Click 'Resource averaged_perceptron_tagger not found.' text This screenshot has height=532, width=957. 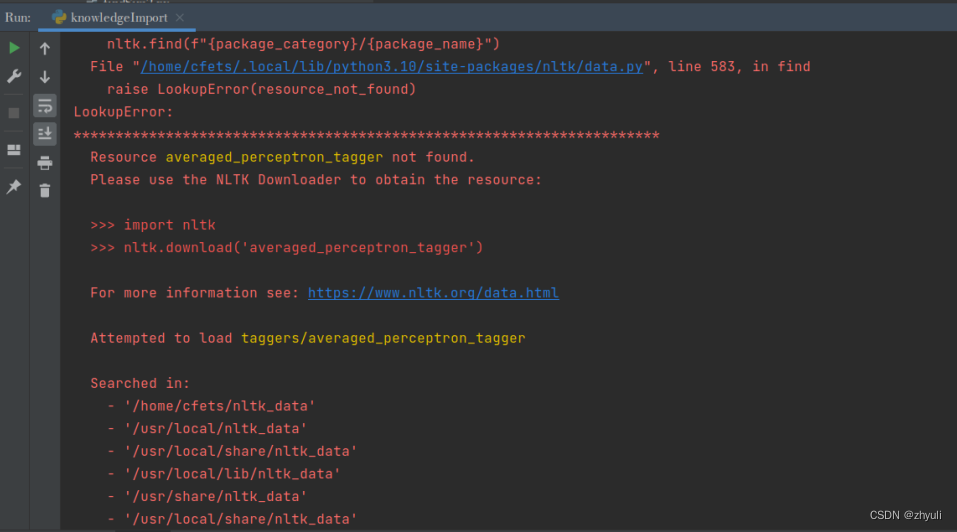coord(282,157)
